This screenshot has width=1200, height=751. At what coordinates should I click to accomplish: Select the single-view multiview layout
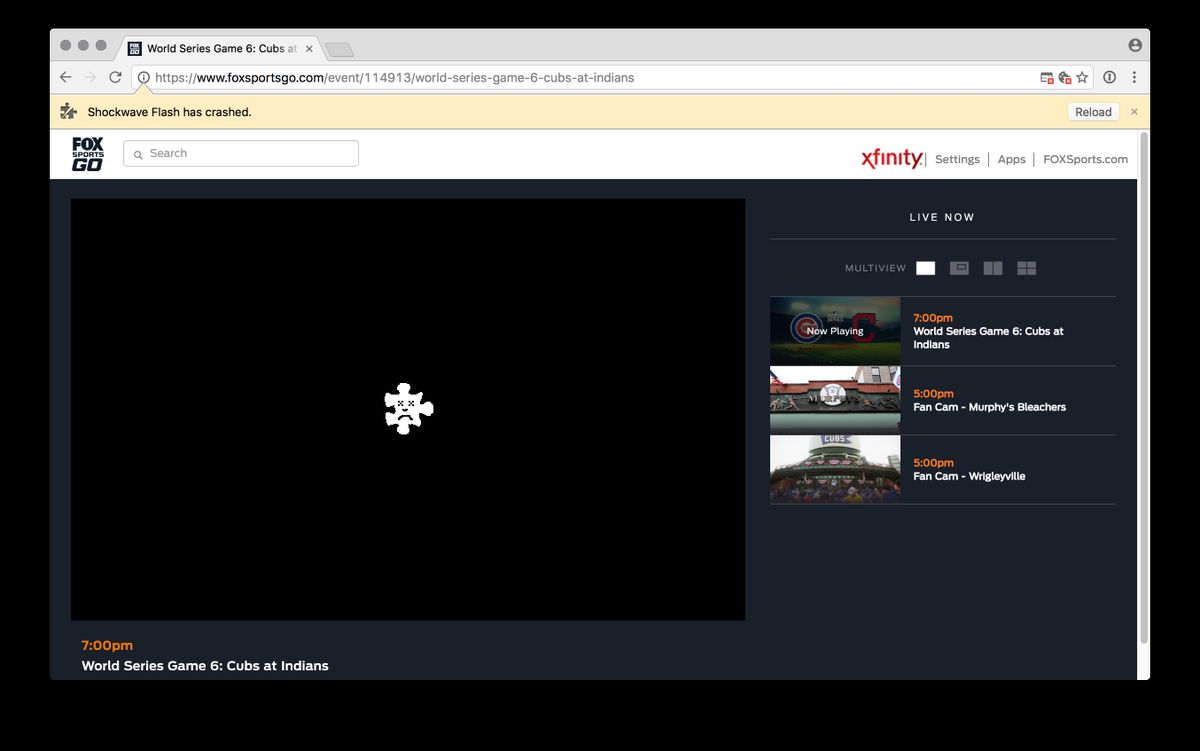pos(925,268)
